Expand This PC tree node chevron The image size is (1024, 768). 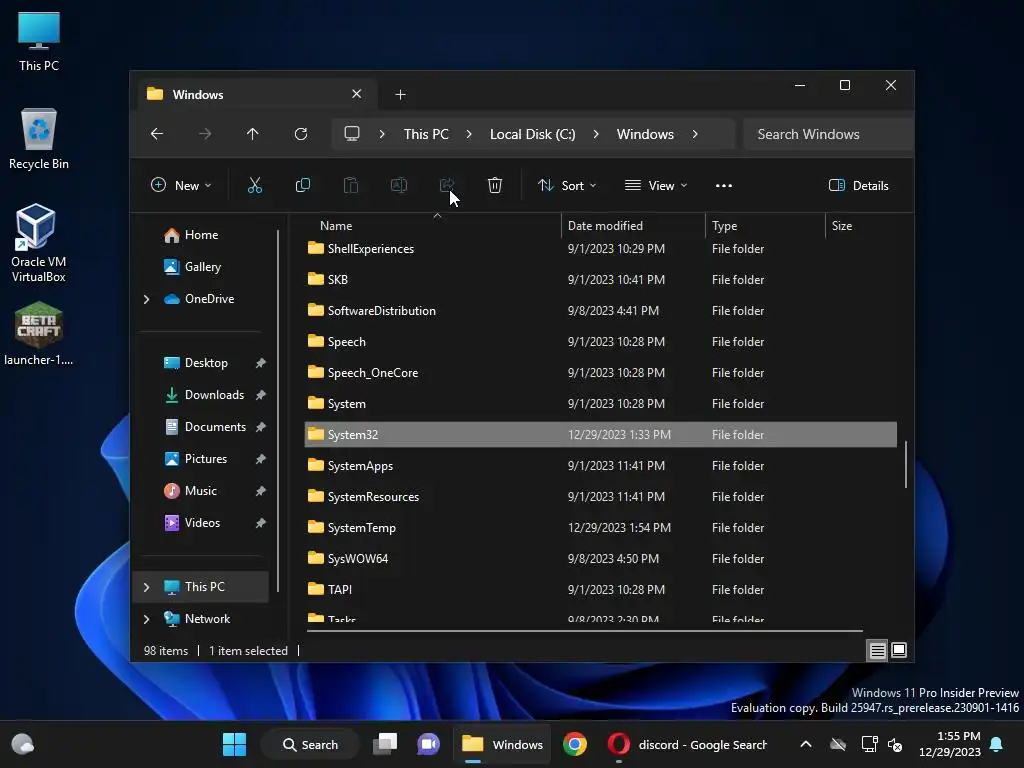[146, 587]
